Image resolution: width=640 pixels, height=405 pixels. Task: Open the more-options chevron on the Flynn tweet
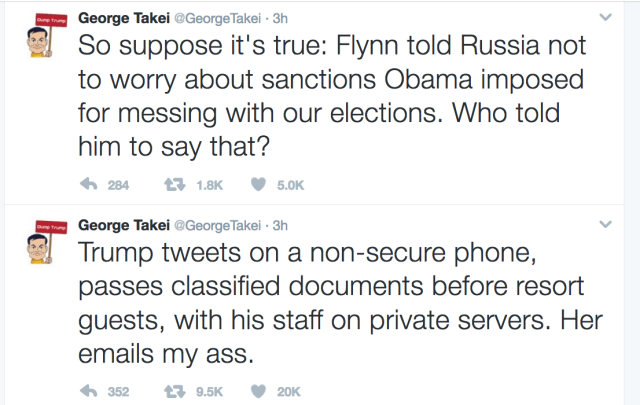[x=606, y=18]
